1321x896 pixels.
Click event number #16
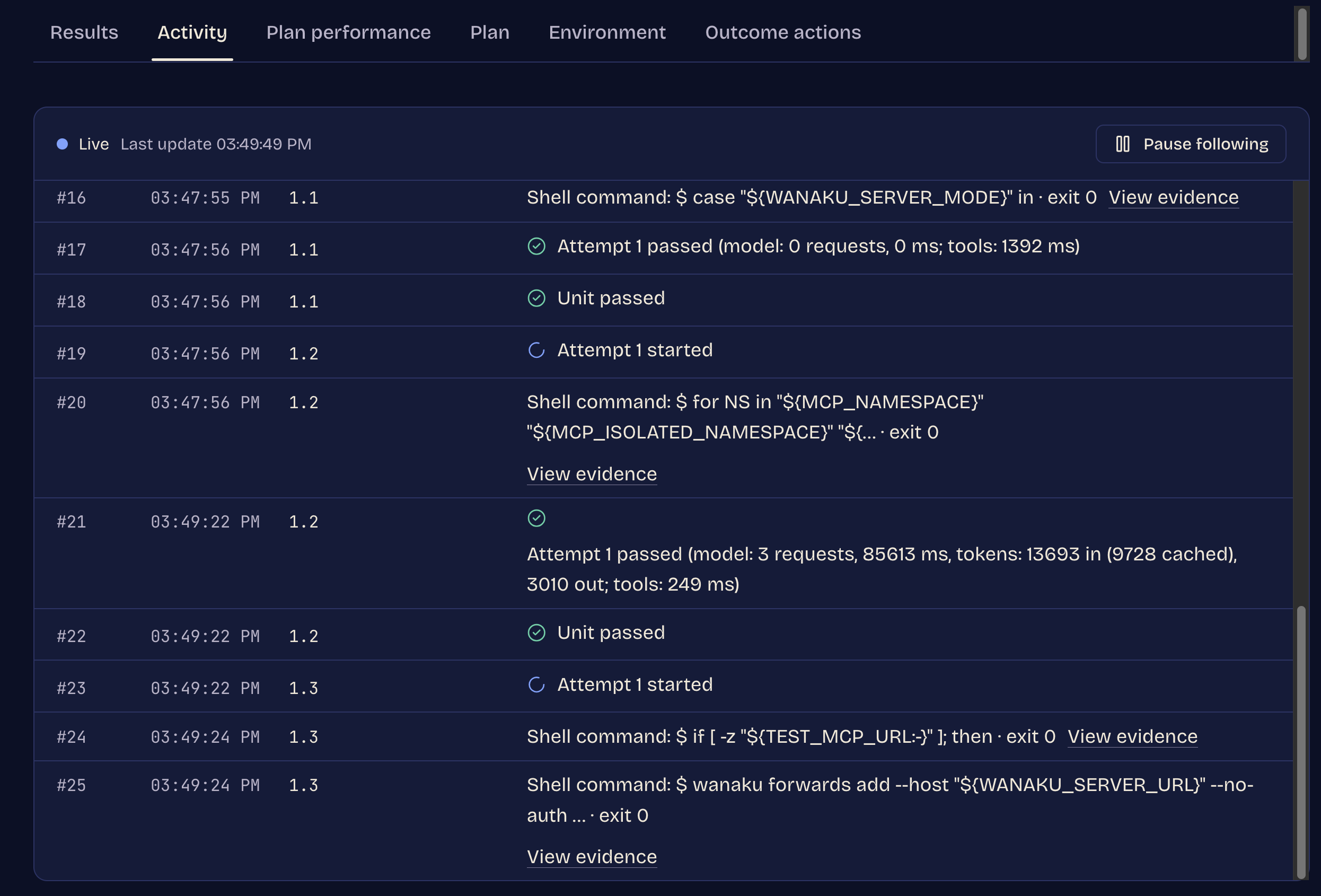[72, 198]
